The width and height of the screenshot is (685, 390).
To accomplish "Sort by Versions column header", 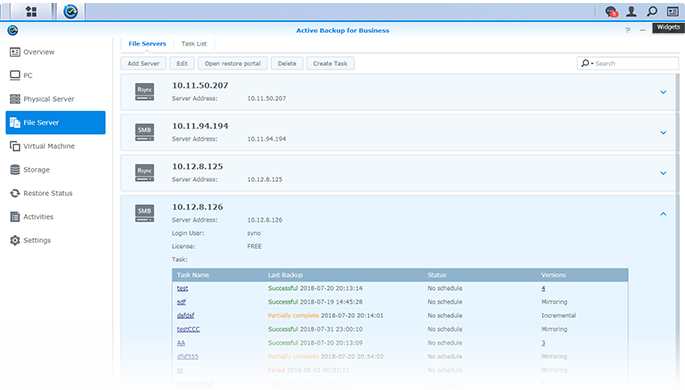I will 554,275.
